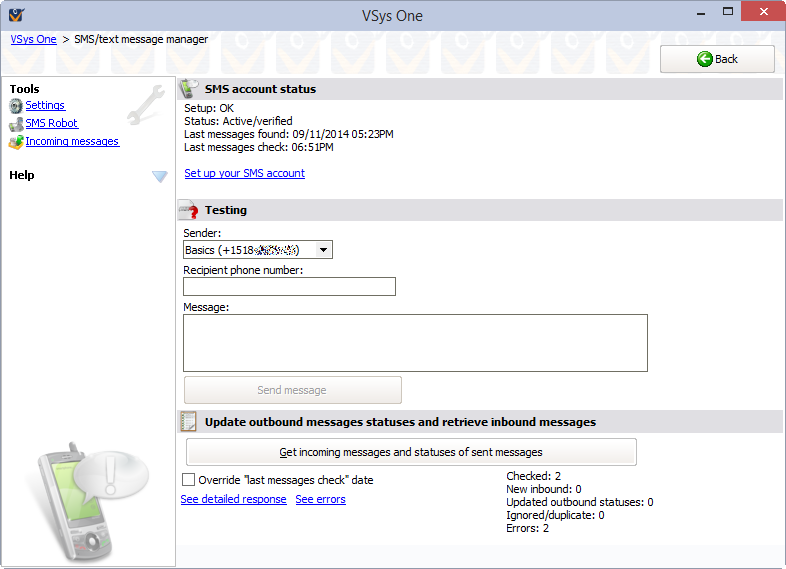This screenshot has height=569, width=786.
Task: Focus the Recipient phone number field
Action: pyautogui.click(x=289, y=287)
